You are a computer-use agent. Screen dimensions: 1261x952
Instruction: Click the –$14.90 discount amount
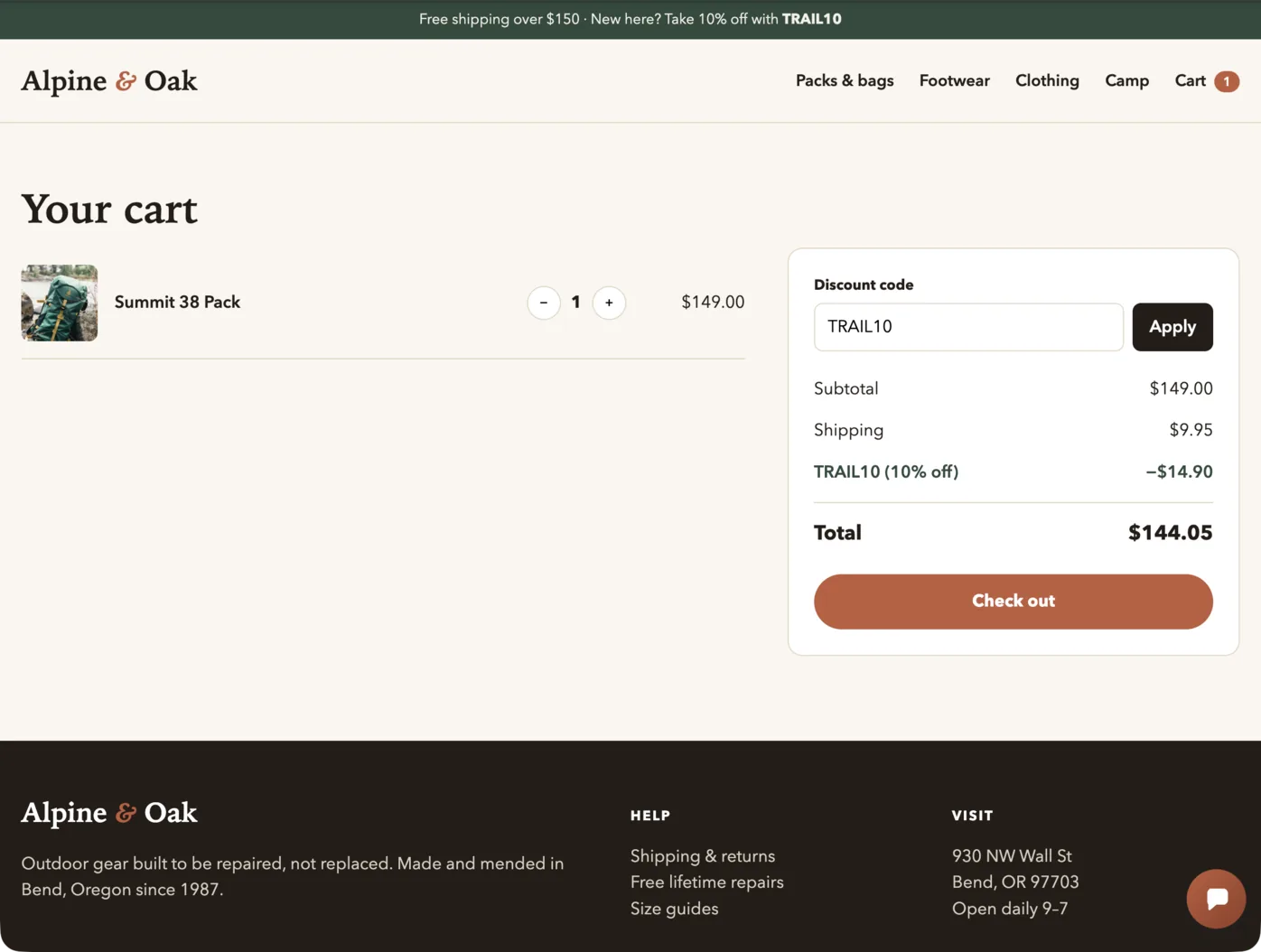[1180, 471]
